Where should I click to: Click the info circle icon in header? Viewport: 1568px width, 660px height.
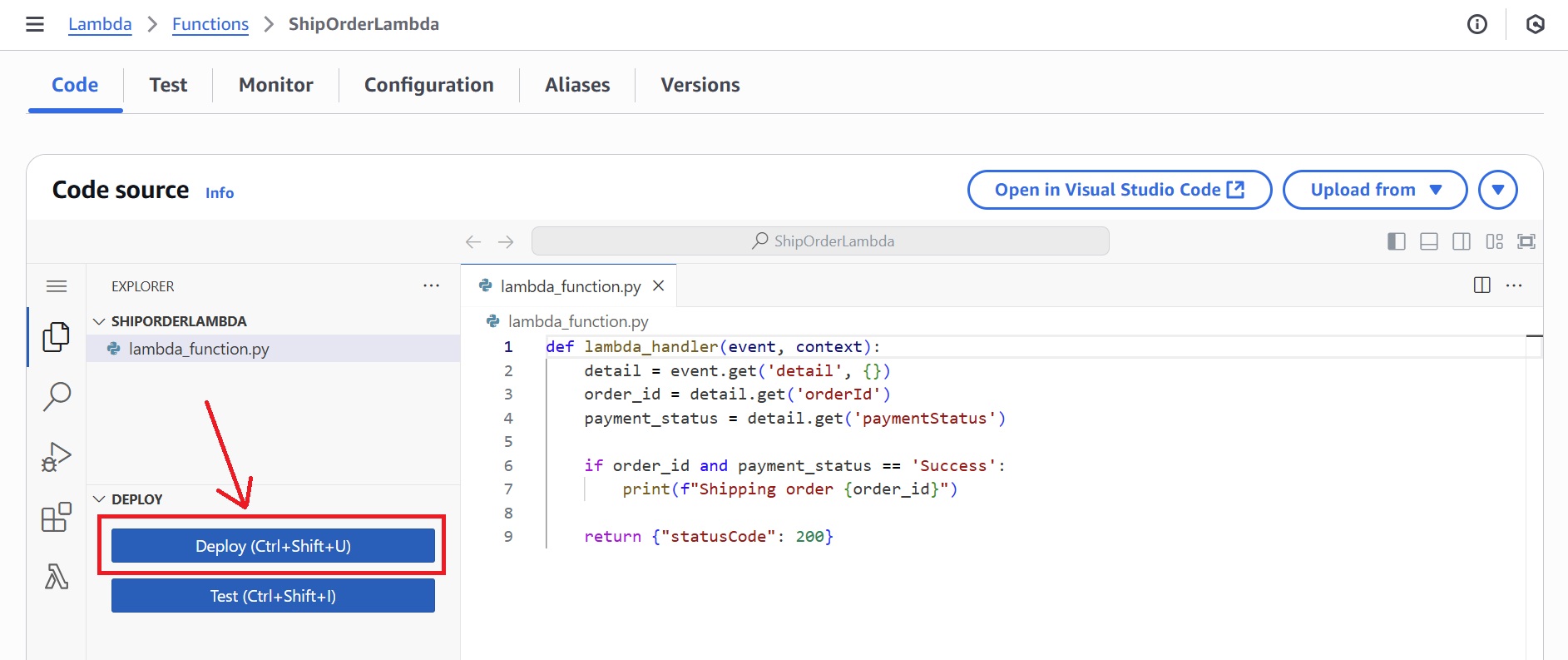pos(1477,24)
